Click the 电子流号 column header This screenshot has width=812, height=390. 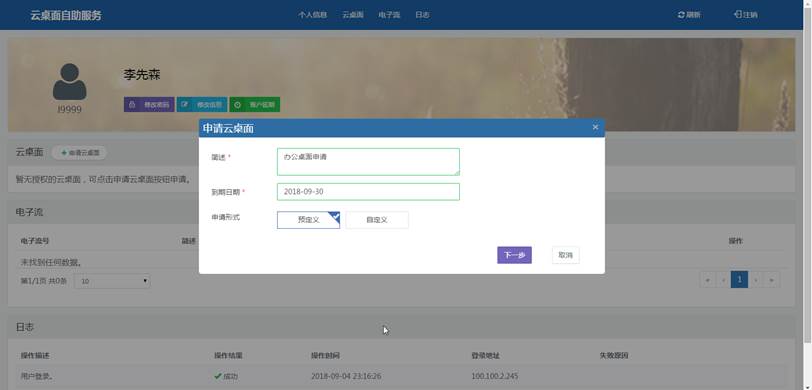pos(35,241)
